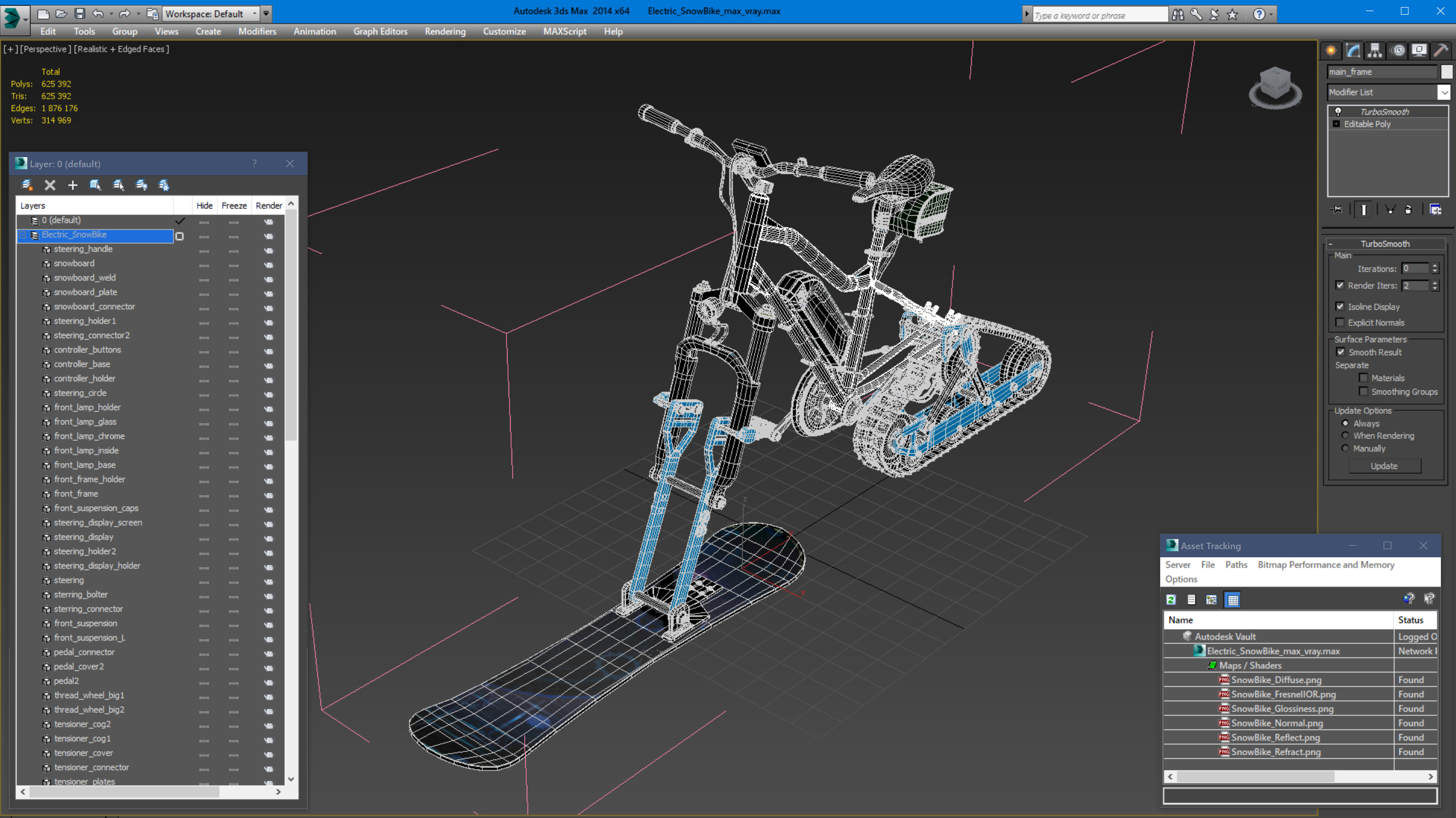Click the TurboSmooth Update button
Image resolution: width=1456 pixels, height=818 pixels.
1384,465
